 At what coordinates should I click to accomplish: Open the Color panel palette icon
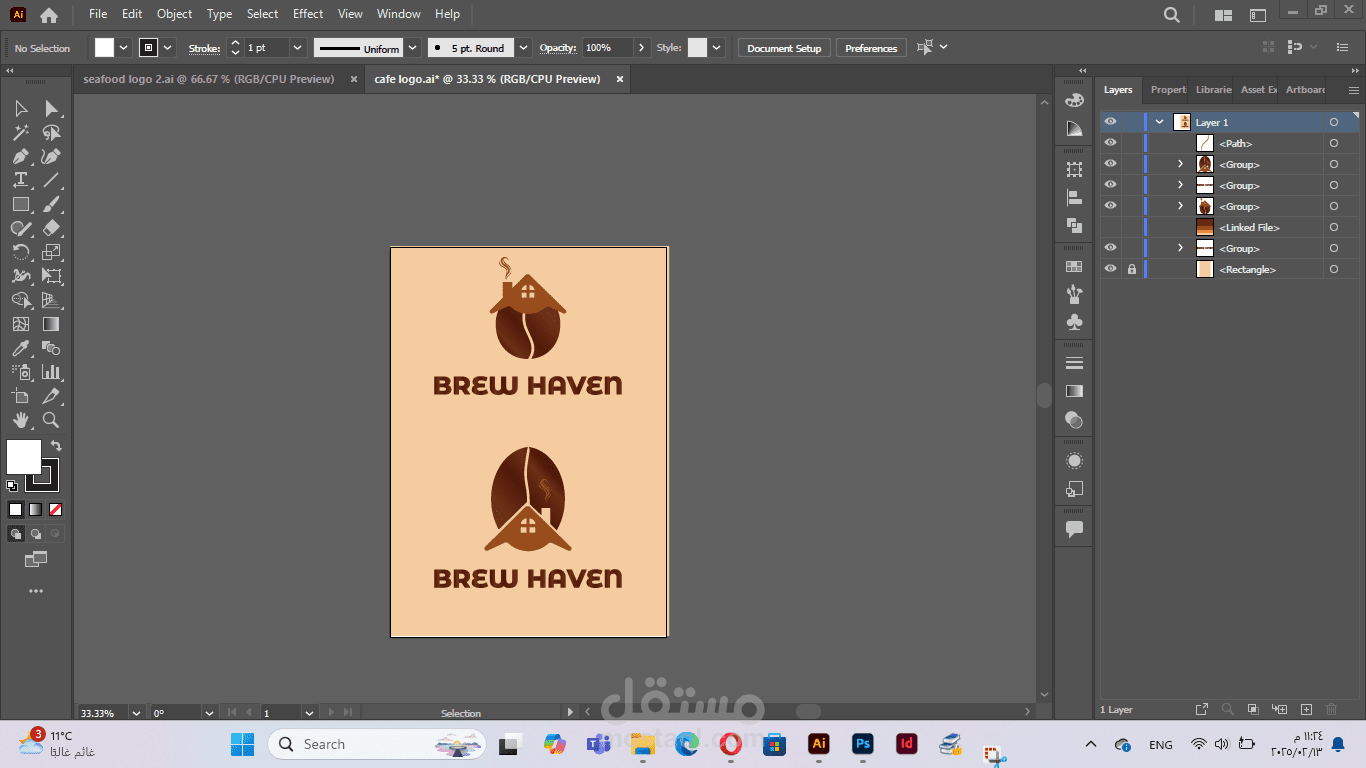tap(1074, 100)
